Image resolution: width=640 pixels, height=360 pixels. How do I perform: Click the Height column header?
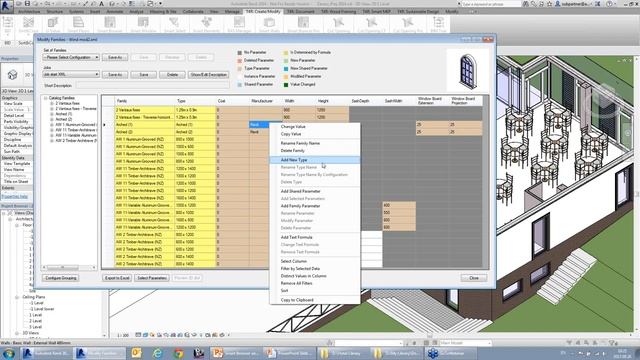[332, 101]
